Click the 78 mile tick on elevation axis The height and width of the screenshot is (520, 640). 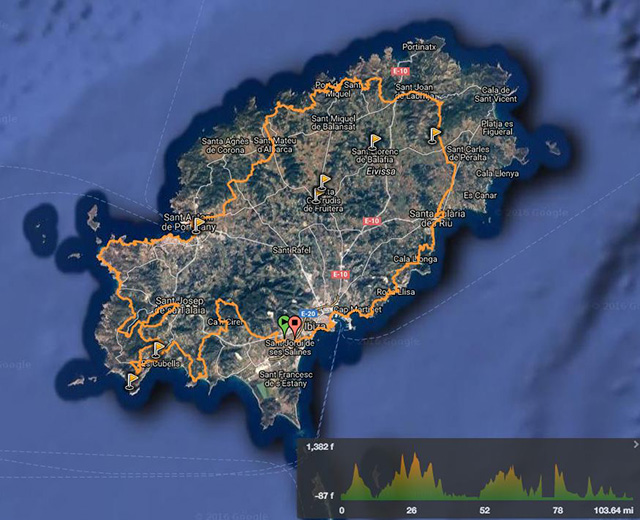point(558,510)
